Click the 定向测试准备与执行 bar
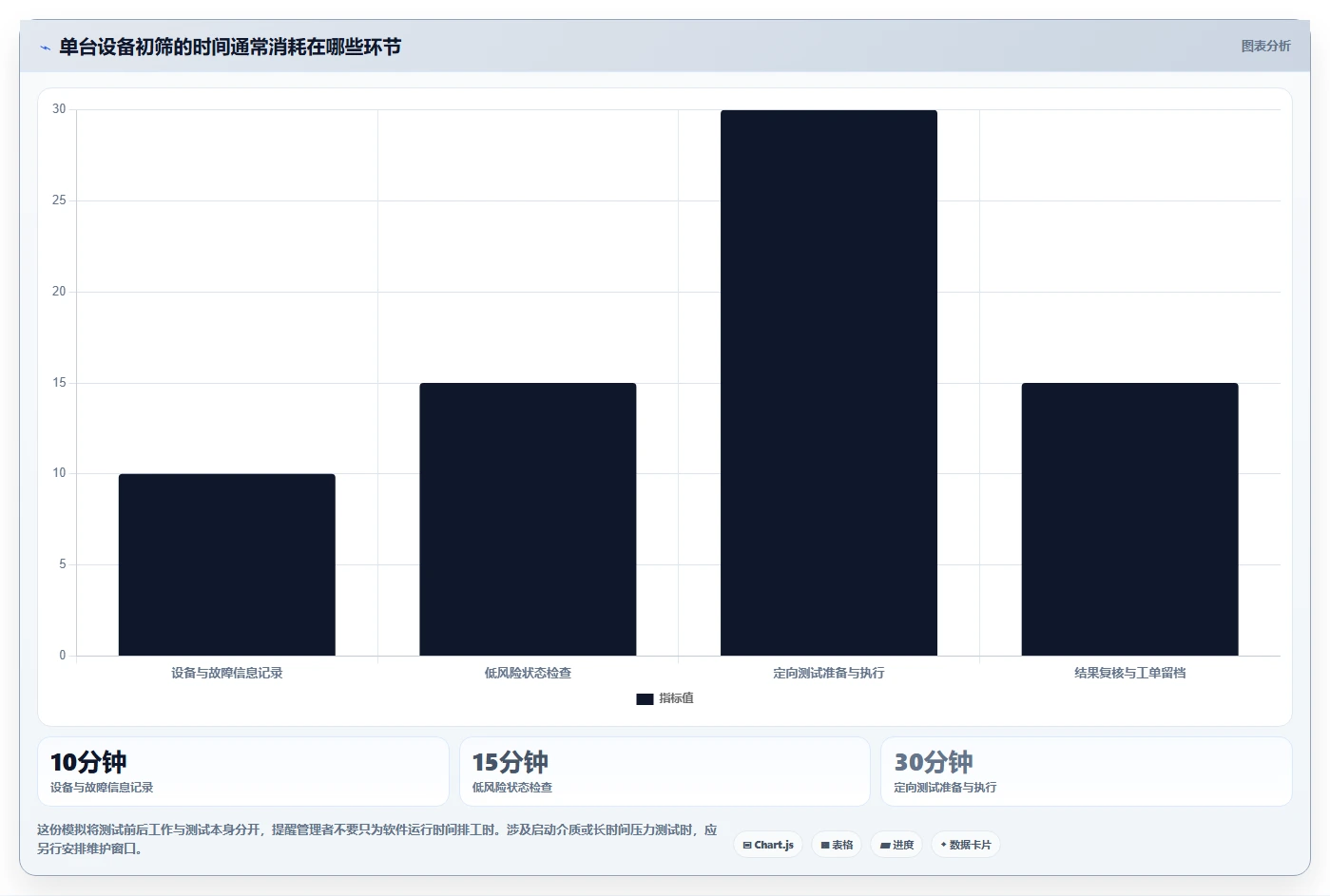Screen dimensions: 1330x896 click(x=829, y=383)
